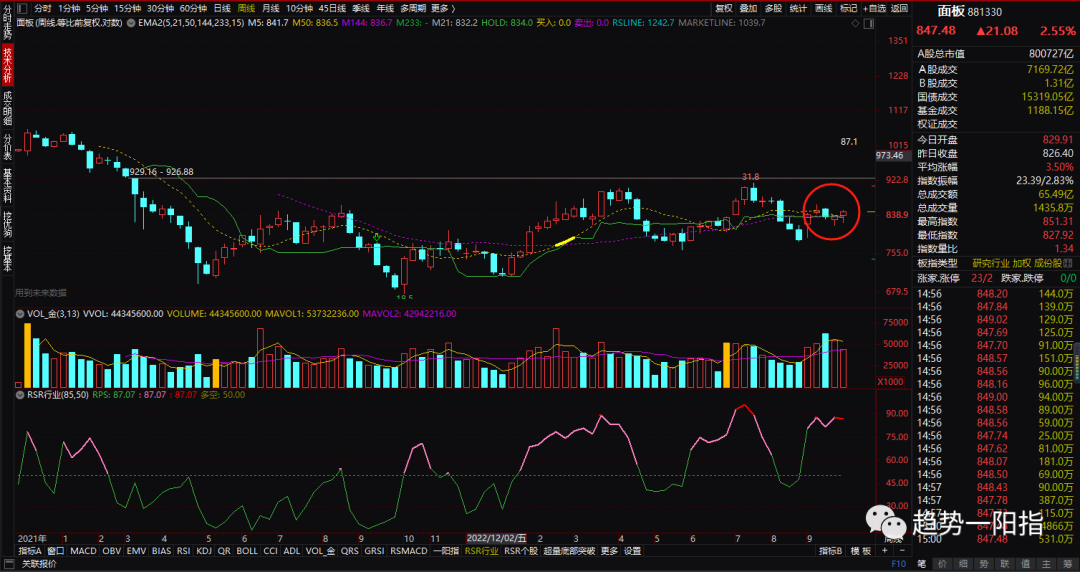Screen dimensions: 1080x572
Task: Select the BIAS indicator tab
Action: (x=161, y=551)
